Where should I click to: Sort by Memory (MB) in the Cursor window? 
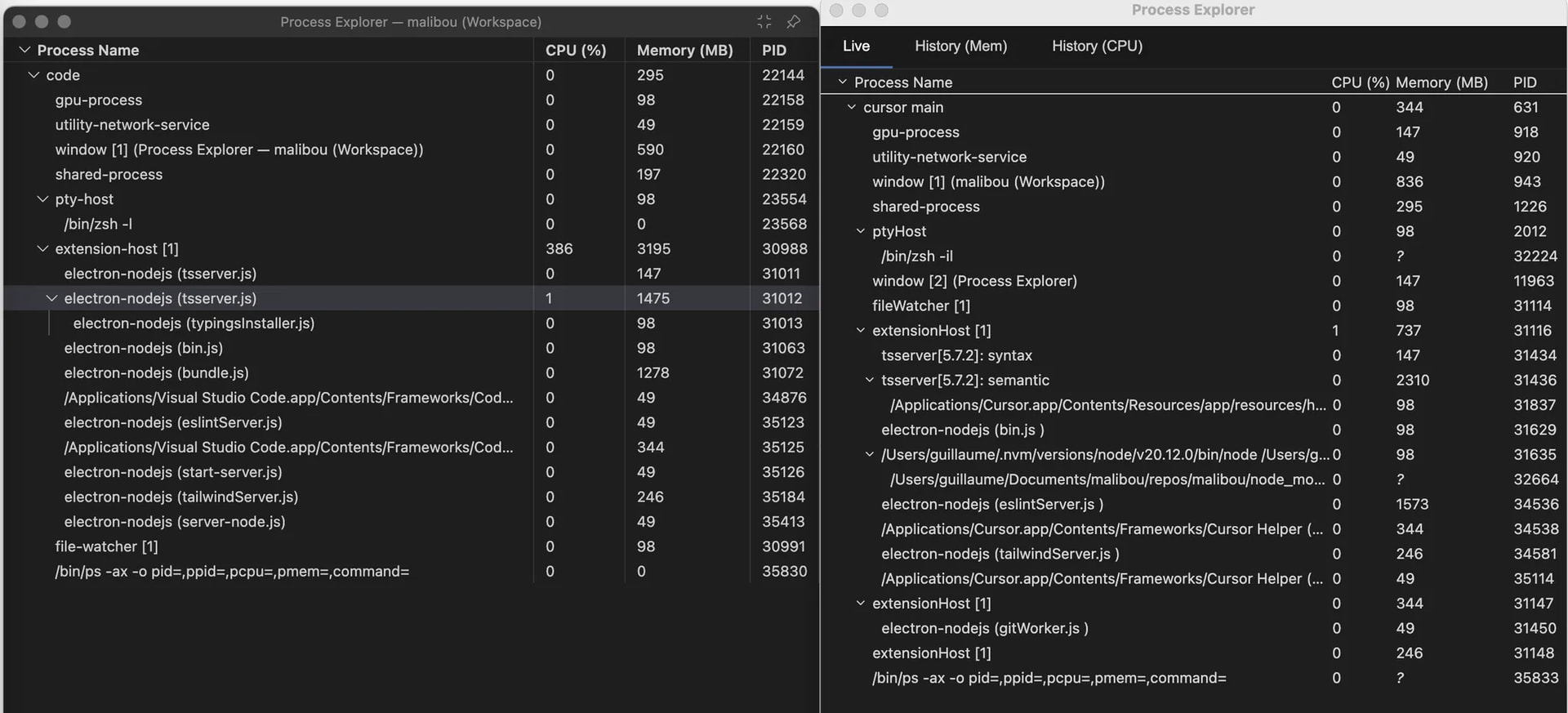click(1441, 82)
